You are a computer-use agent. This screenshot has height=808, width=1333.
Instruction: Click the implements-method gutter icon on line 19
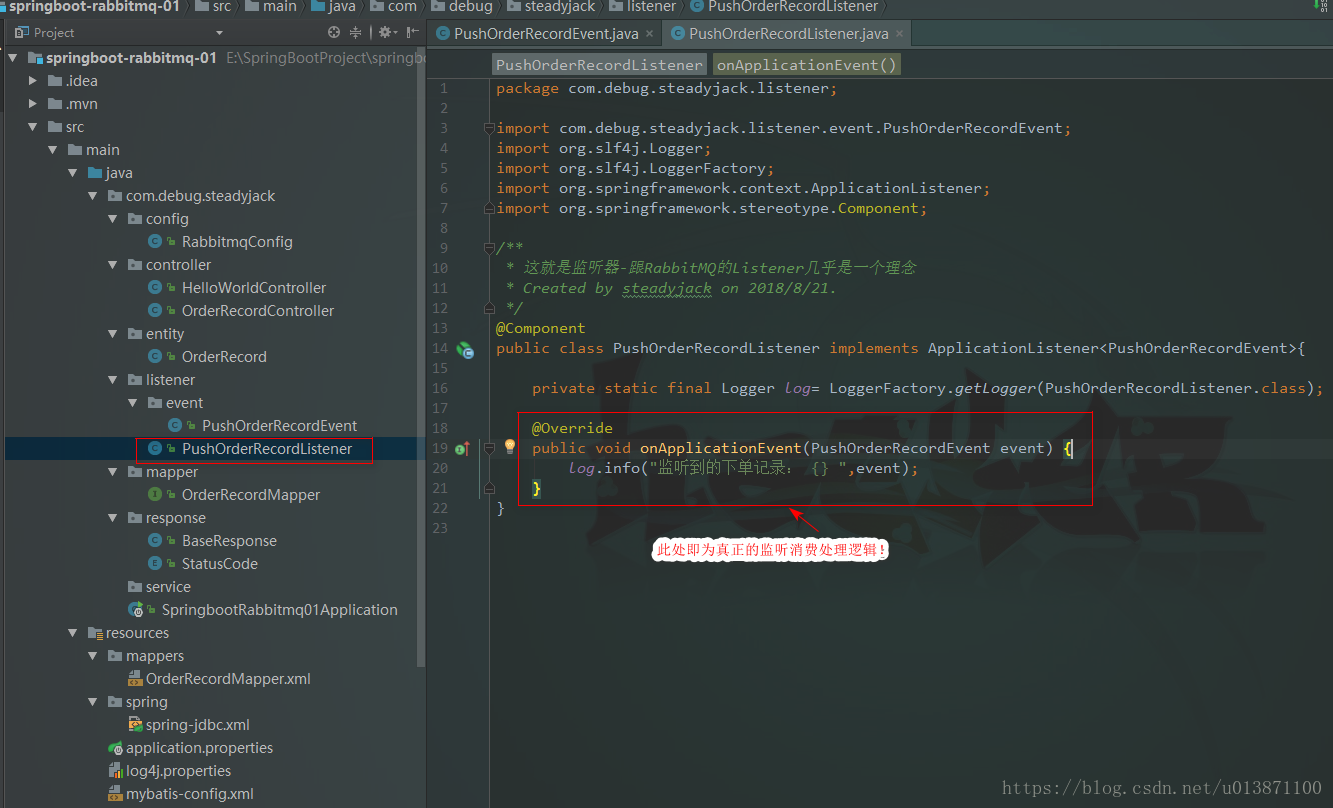pyautogui.click(x=462, y=449)
